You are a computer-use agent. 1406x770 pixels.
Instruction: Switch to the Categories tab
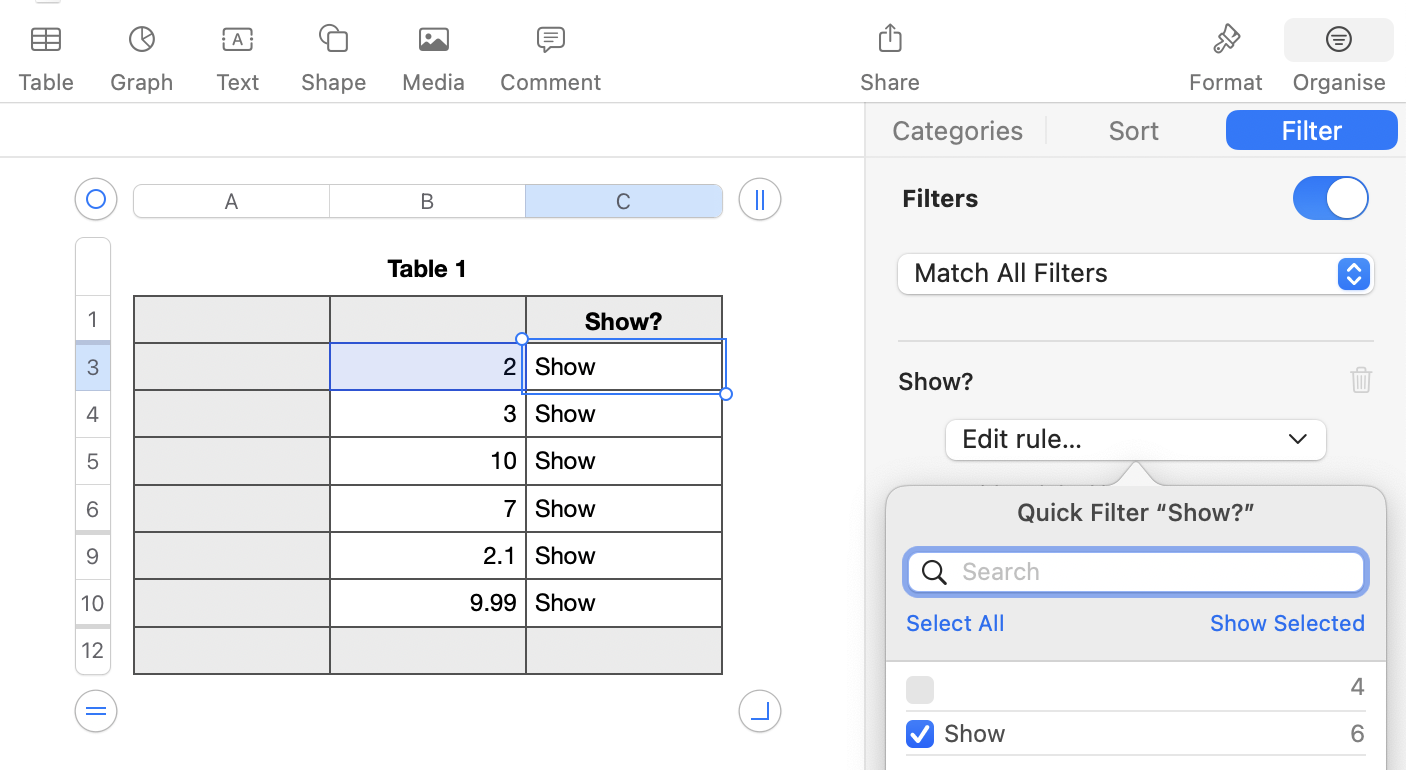(x=957, y=131)
